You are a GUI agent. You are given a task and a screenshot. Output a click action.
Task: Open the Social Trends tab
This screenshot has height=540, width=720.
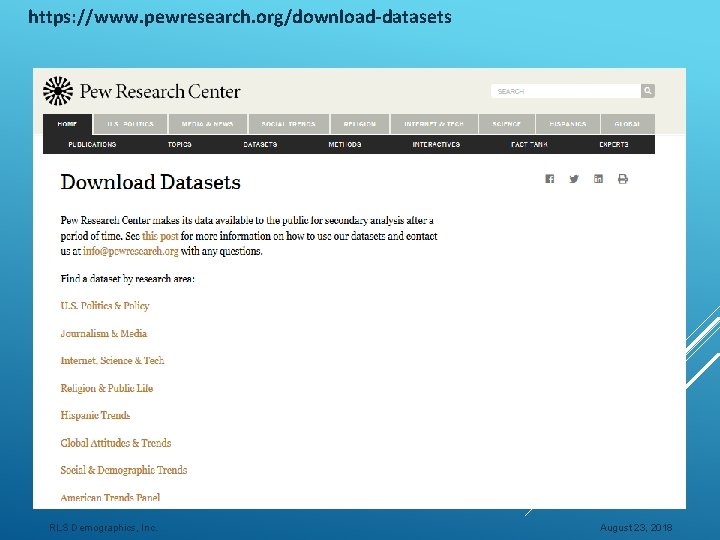tap(288, 124)
